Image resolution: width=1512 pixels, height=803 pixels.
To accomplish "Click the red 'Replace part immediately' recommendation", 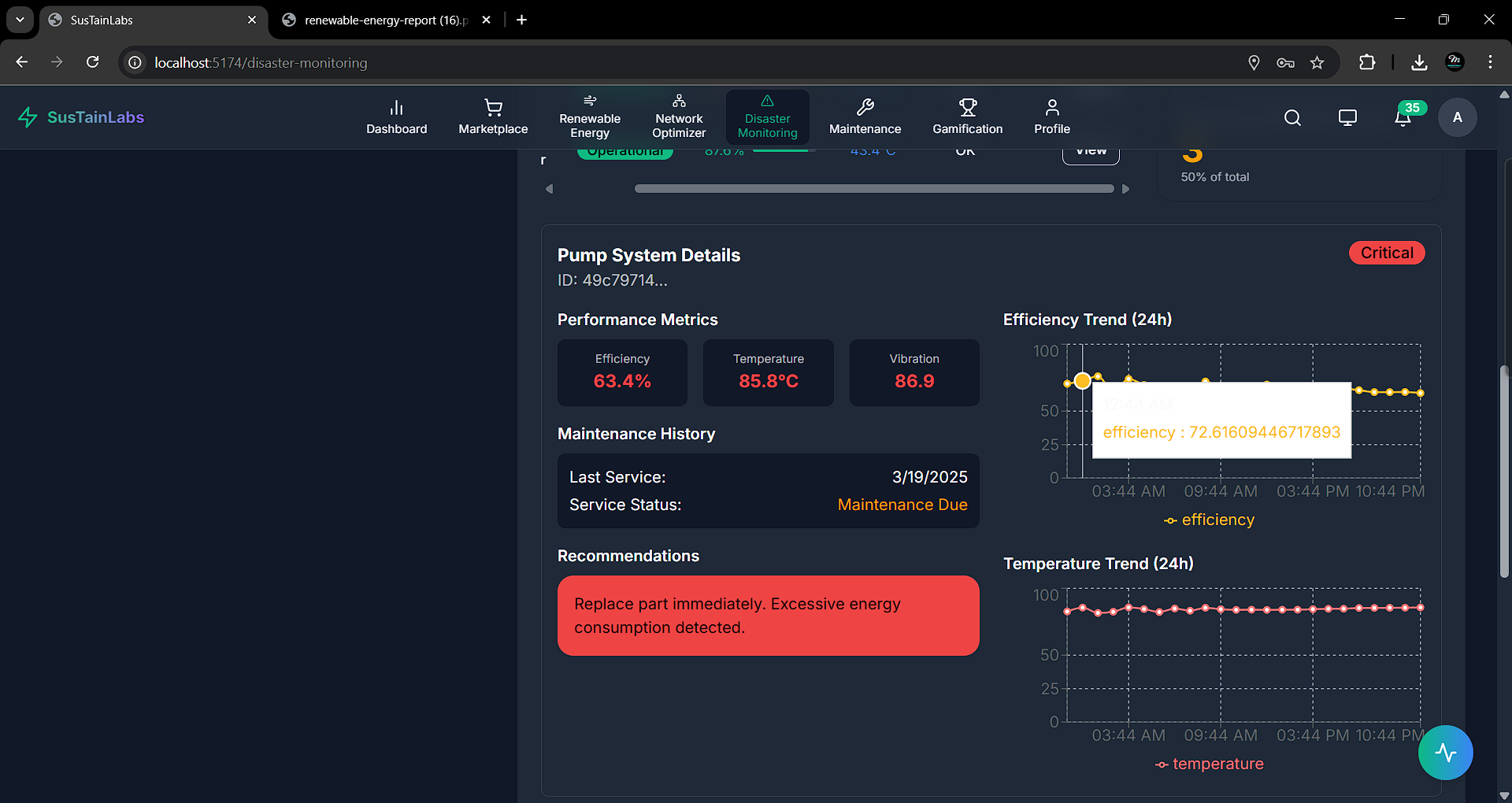I will click(769, 616).
